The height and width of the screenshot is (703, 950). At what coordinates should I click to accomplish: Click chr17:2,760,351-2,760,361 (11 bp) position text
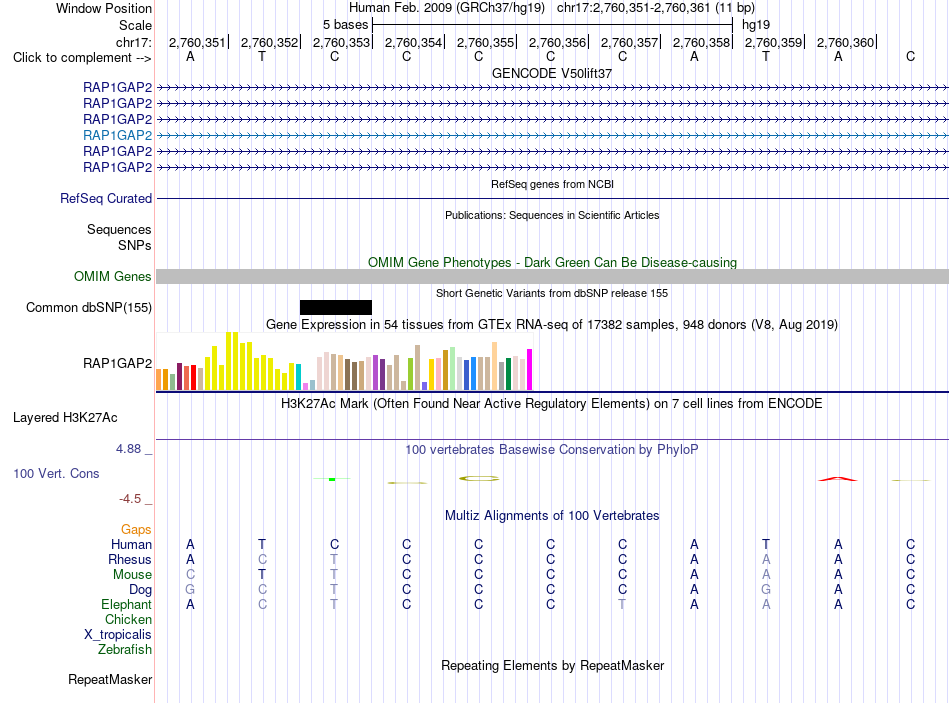coord(656,8)
